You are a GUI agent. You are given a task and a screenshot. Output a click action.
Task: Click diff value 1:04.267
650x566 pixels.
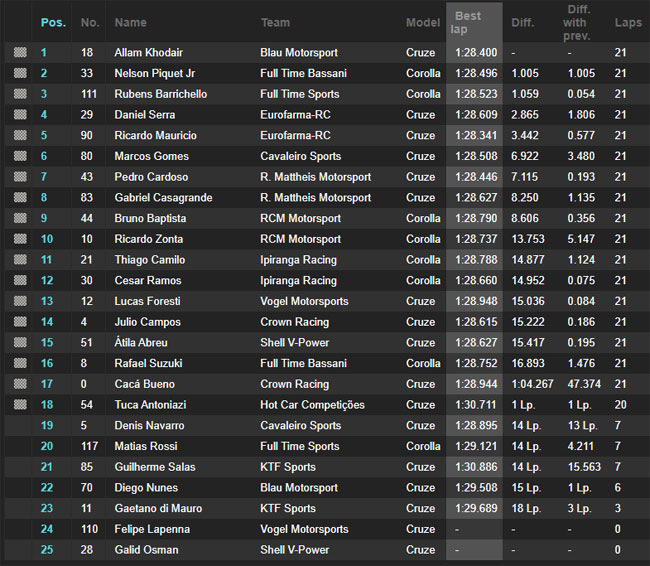point(532,384)
